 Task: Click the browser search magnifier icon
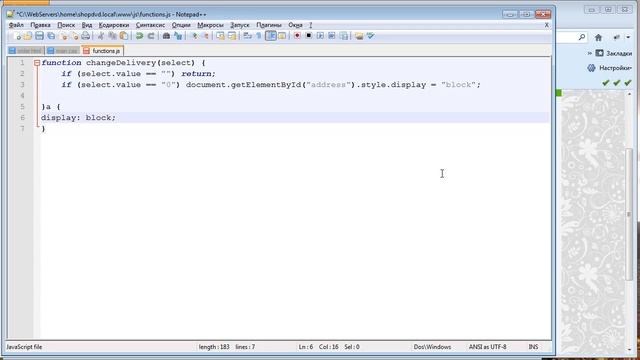pyautogui.click(x=582, y=37)
